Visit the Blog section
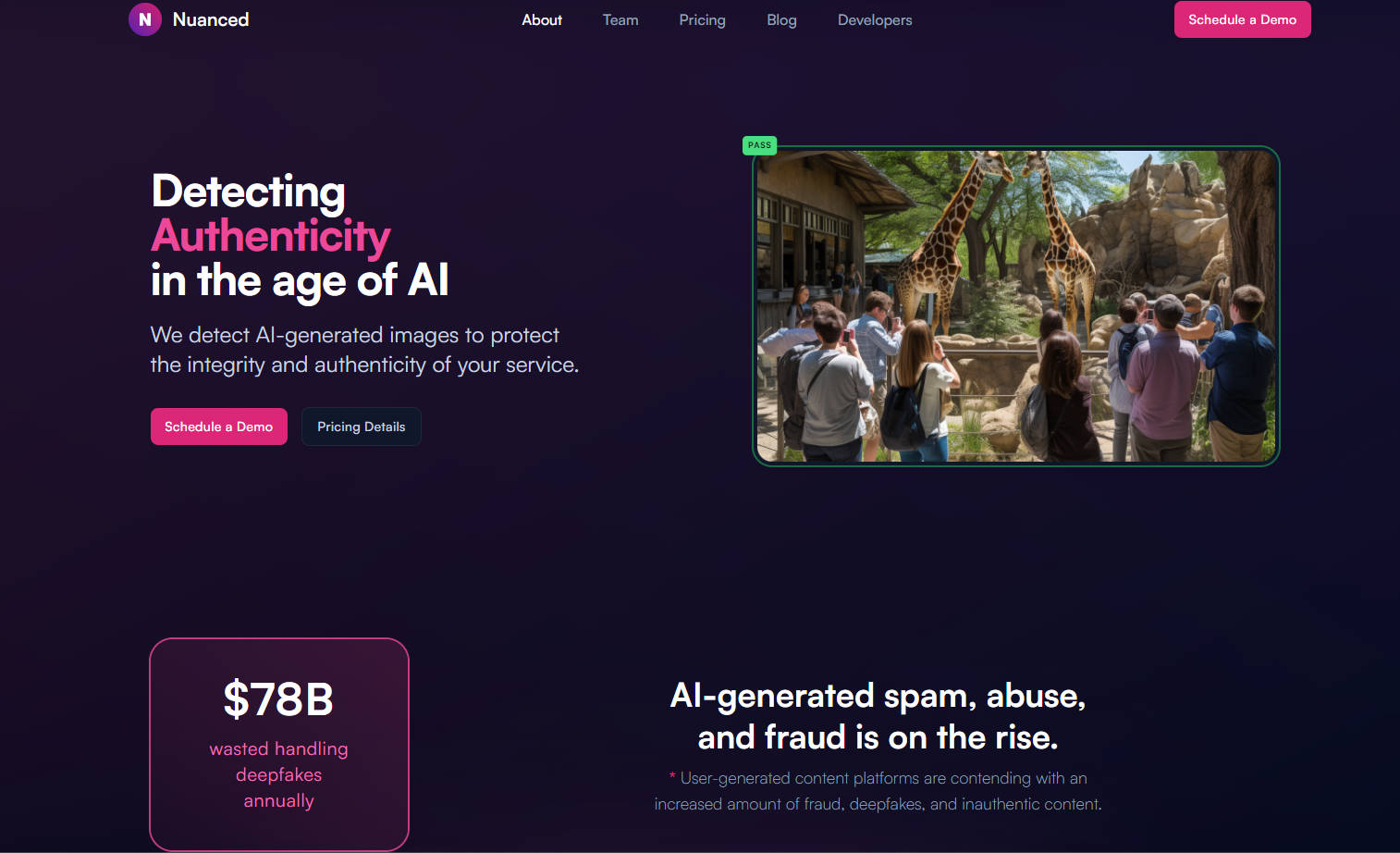Image resolution: width=1400 pixels, height=853 pixels. click(x=781, y=19)
